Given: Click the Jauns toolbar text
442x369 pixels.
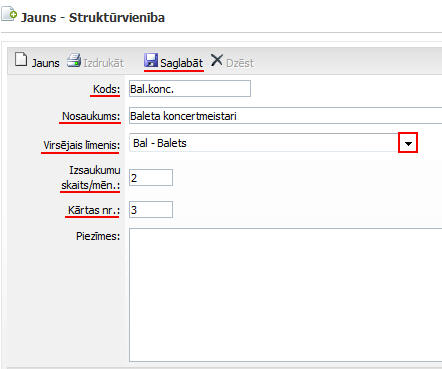Looking at the screenshot, I should 45,63.
